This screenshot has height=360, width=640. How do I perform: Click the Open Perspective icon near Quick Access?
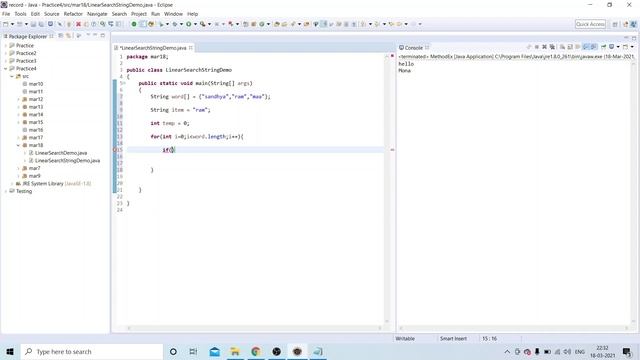coord(615,24)
